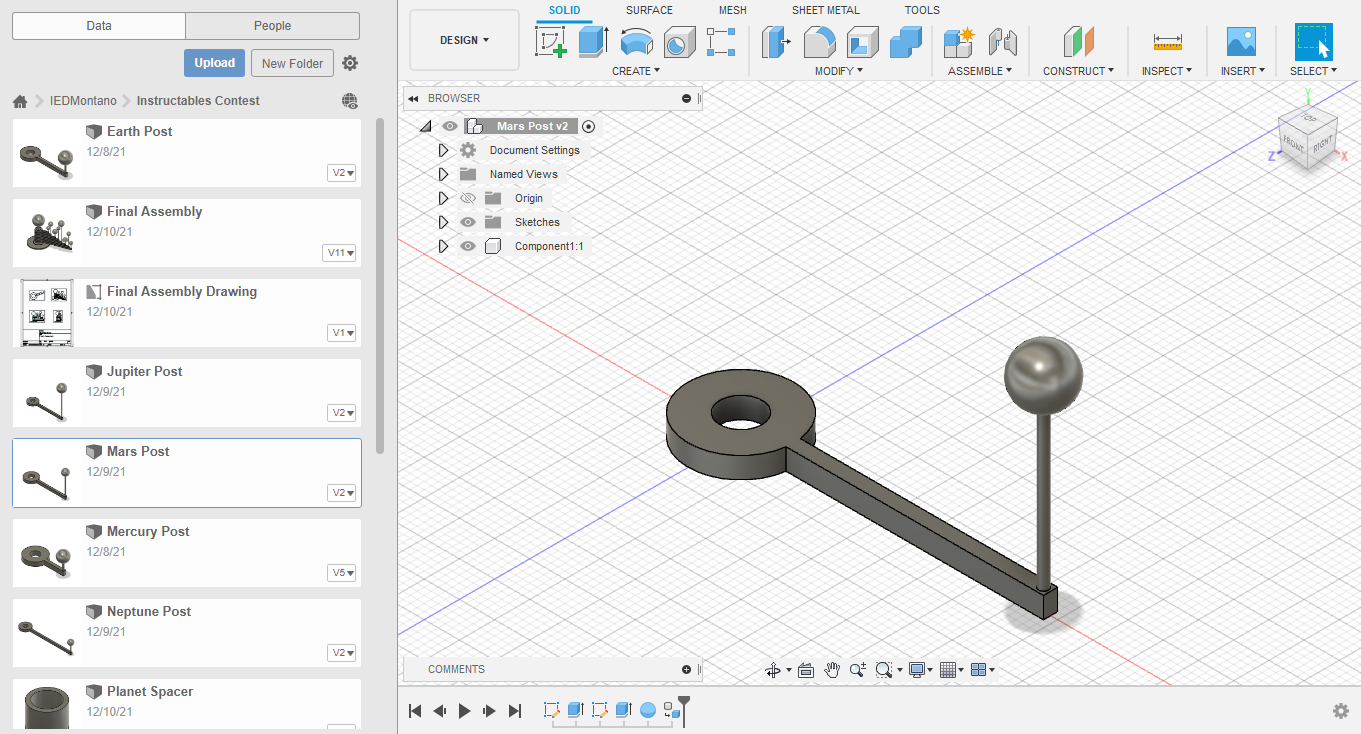Viewport: 1361px width, 734px height.
Task: Select the Joint tool in Assemble
Action: pyautogui.click(x=1002, y=42)
